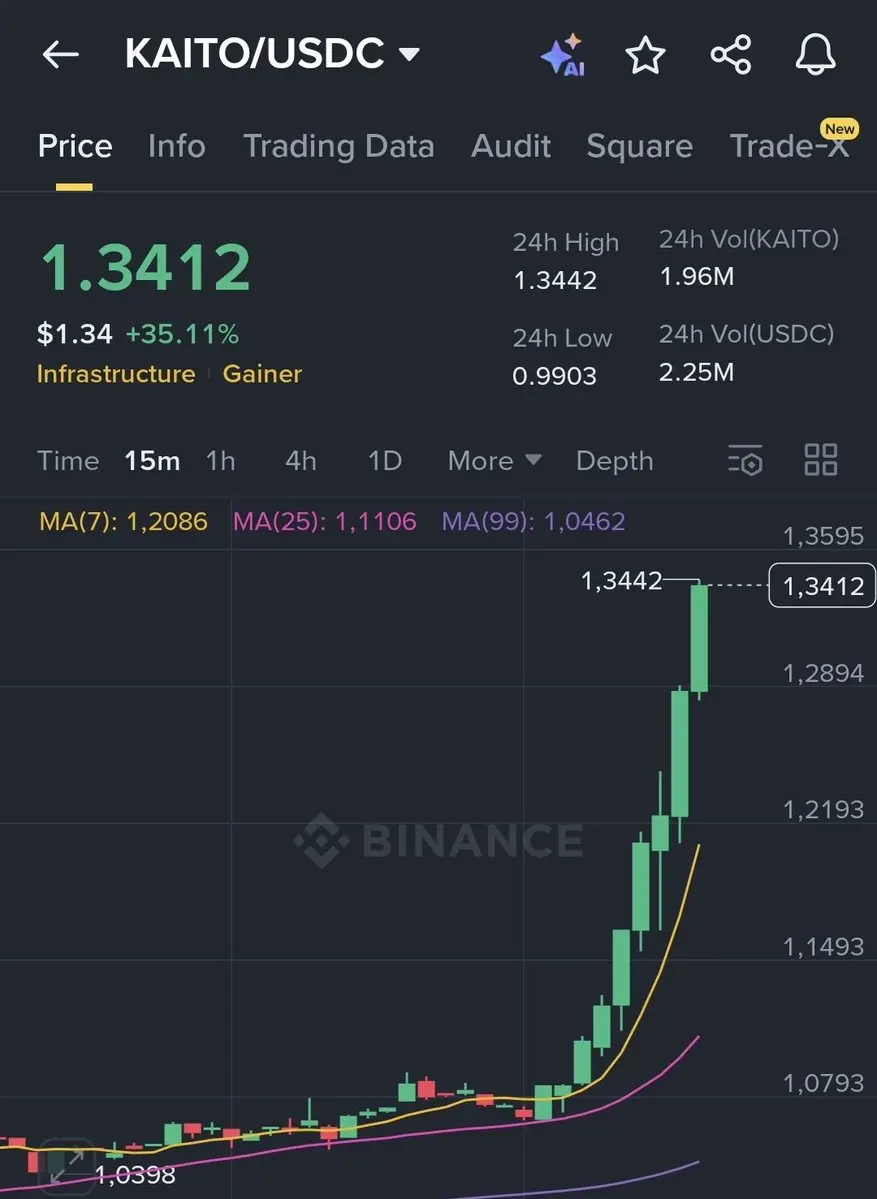Add KAITO/USDC to favorites star
The width and height of the screenshot is (877, 1199).
pos(645,55)
